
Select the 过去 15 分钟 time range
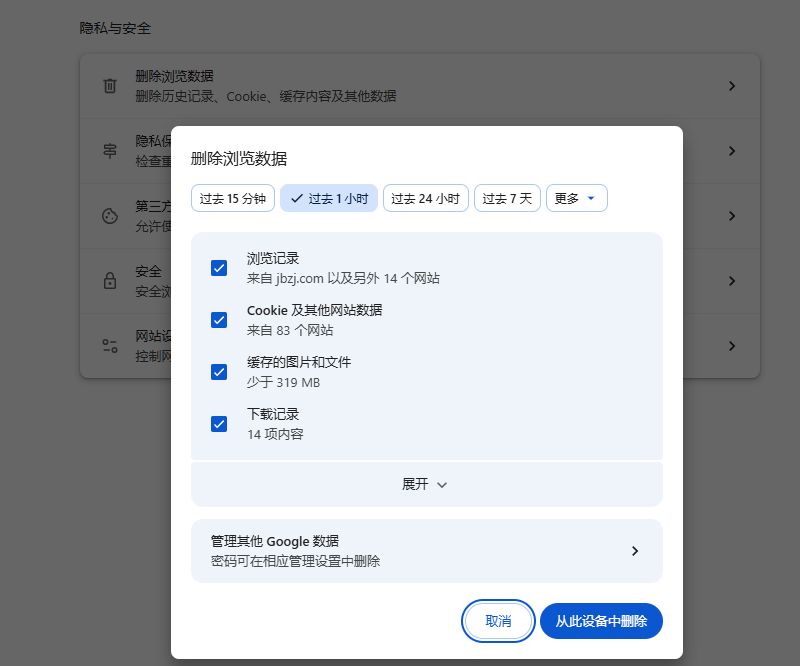pyautogui.click(x=233, y=198)
